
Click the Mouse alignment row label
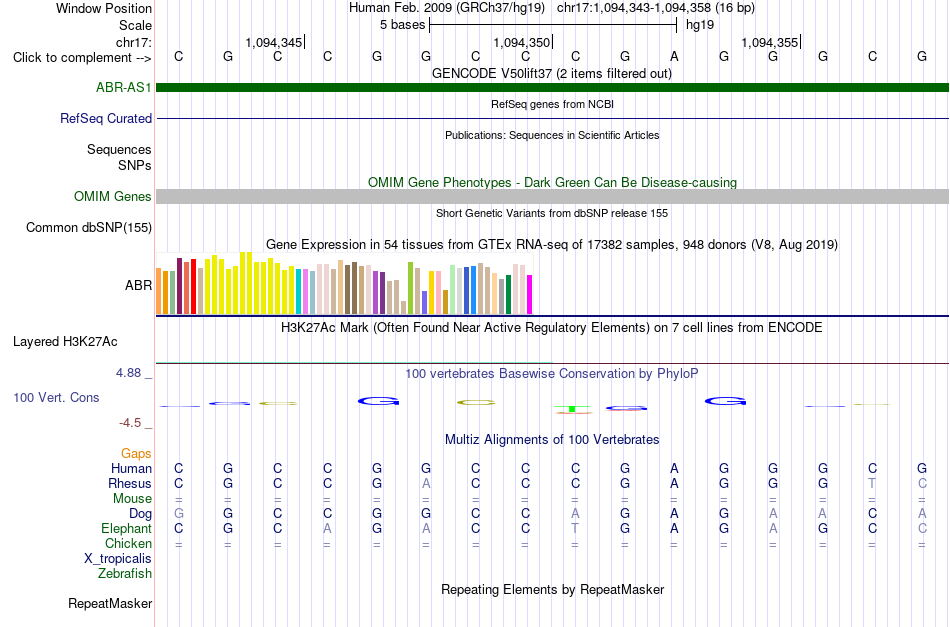[x=132, y=499]
